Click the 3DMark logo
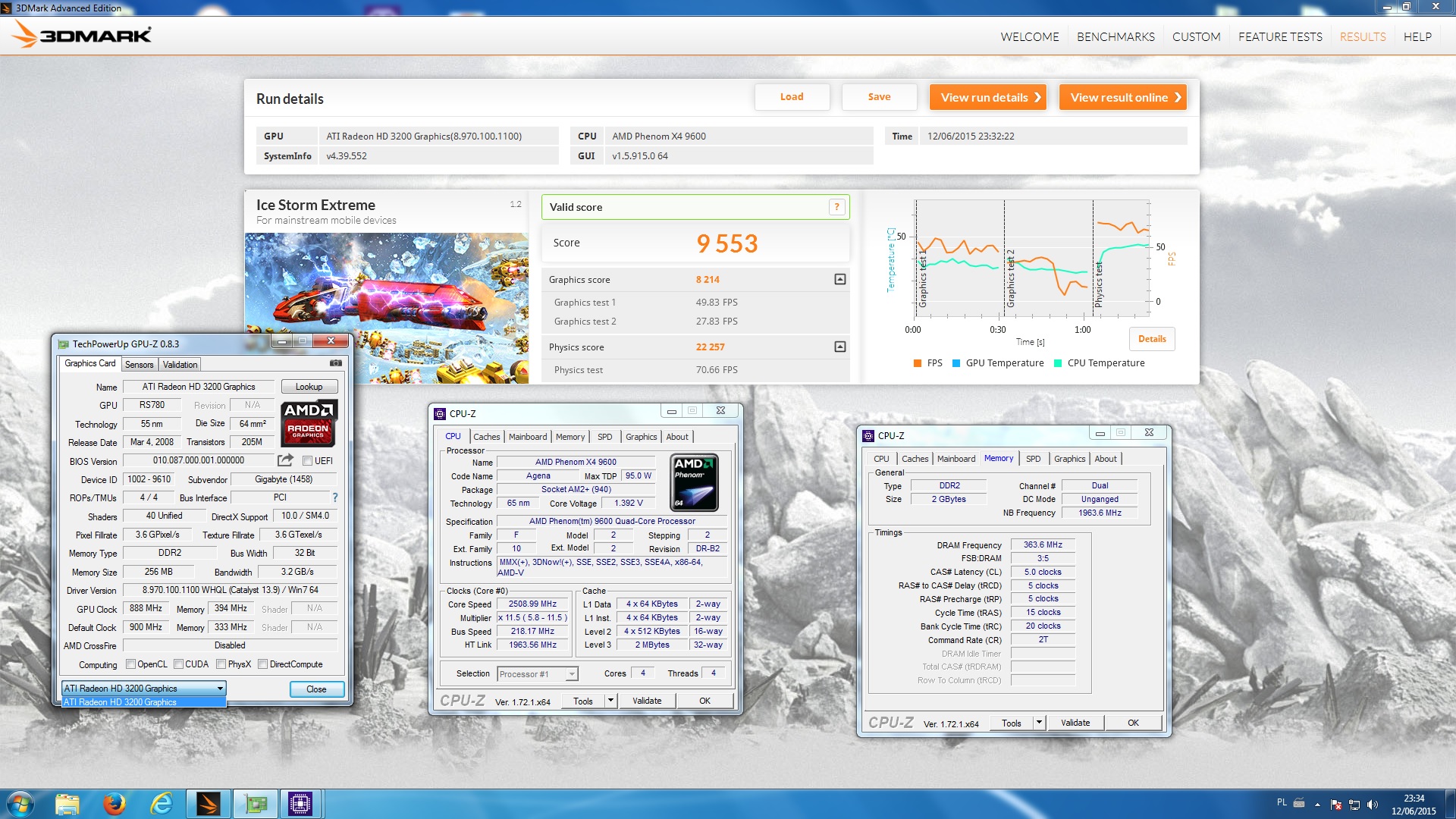 [82, 34]
